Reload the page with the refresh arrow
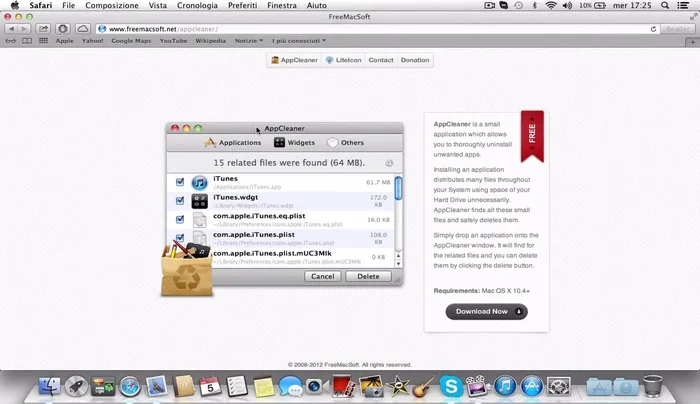The height and width of the screenshot is (404, 700). pos(653,29)
